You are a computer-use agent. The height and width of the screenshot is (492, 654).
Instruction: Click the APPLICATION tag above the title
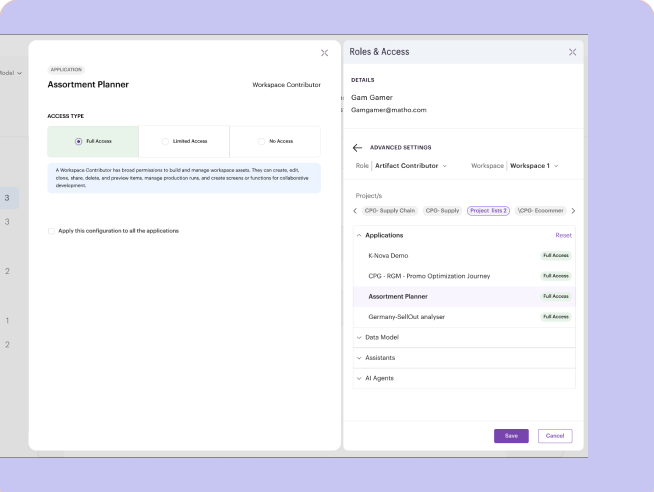(66, 70)
